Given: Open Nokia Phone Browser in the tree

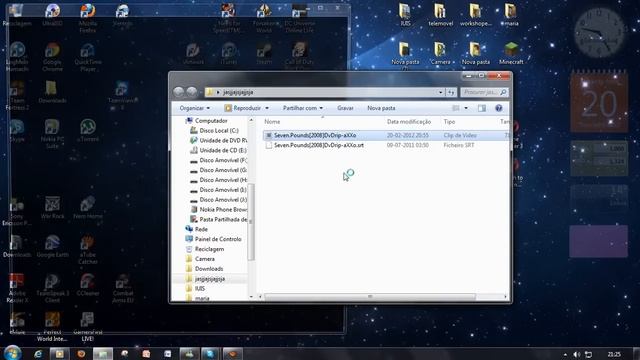Looking at the screenshot, I should pos(219,209).
